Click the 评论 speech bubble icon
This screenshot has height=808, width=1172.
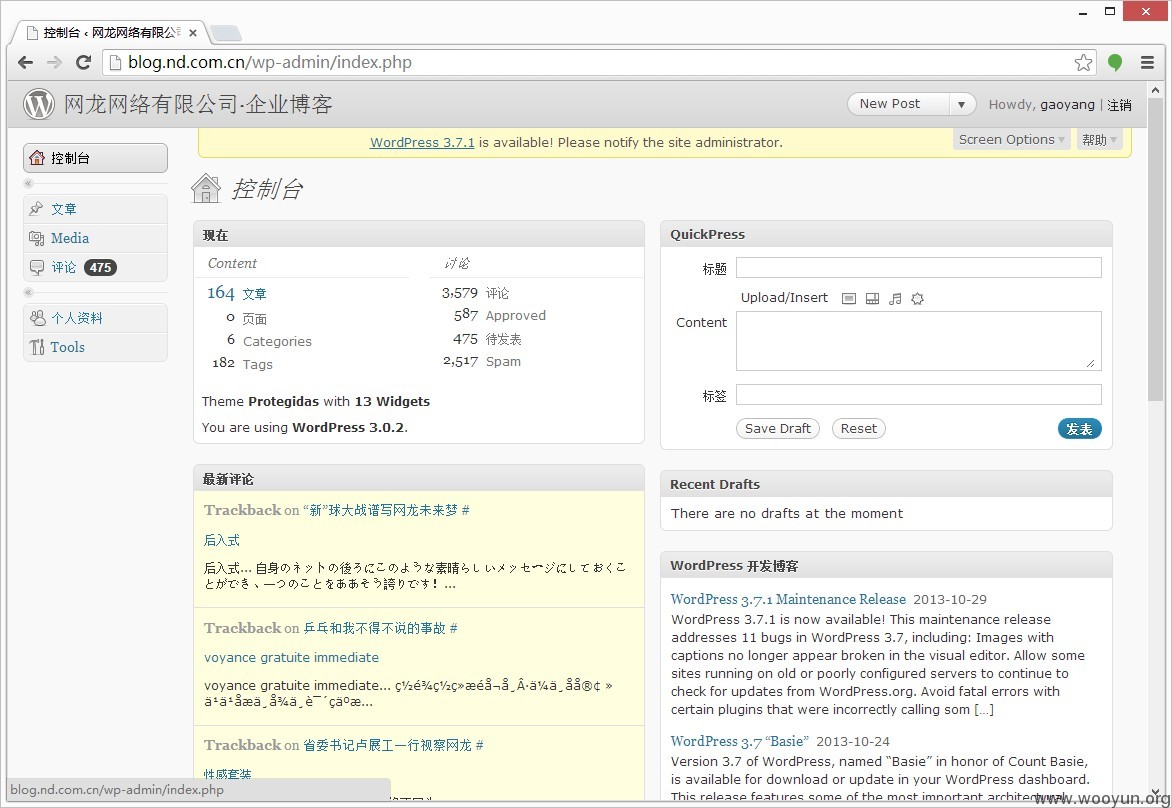(x=37, y=268)
